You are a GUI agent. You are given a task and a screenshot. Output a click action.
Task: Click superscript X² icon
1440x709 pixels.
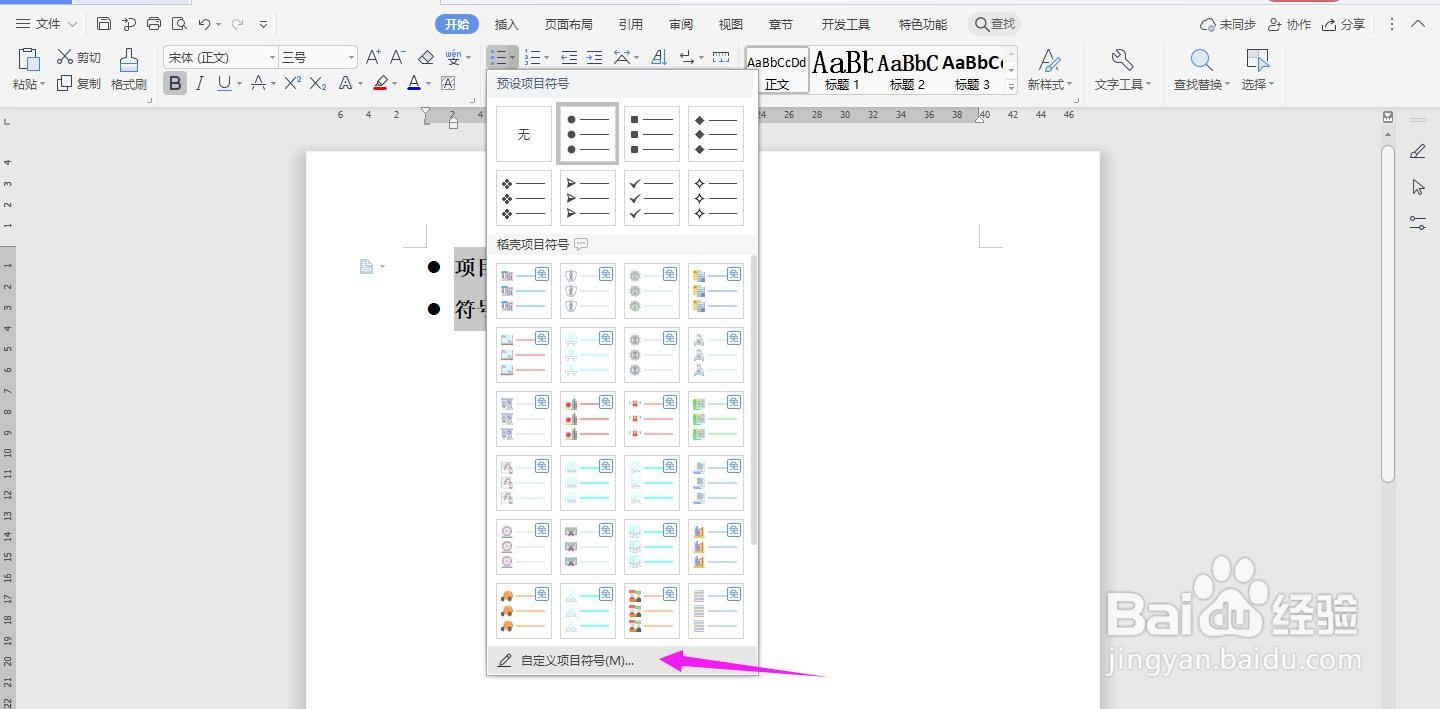(x=292, y=84)
